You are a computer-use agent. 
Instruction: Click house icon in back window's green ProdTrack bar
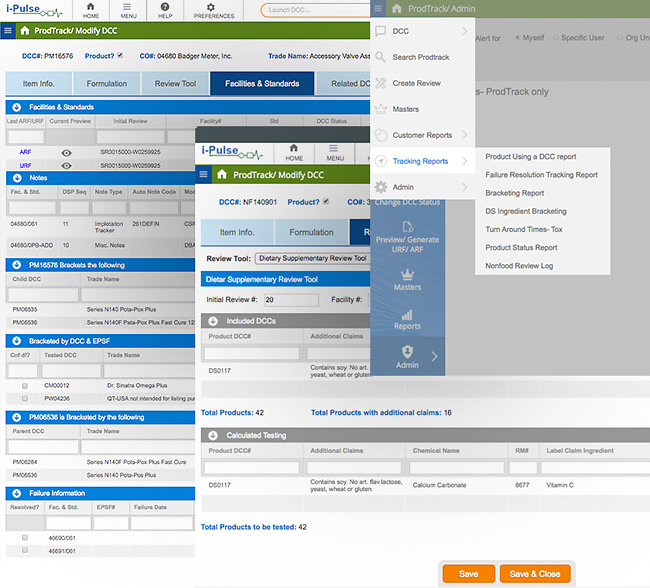point(25,30)
